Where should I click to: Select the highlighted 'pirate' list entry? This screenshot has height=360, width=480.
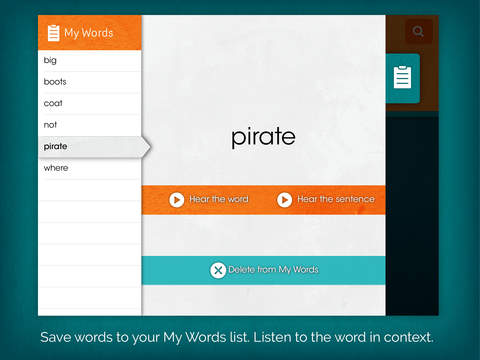pos(90,147)
